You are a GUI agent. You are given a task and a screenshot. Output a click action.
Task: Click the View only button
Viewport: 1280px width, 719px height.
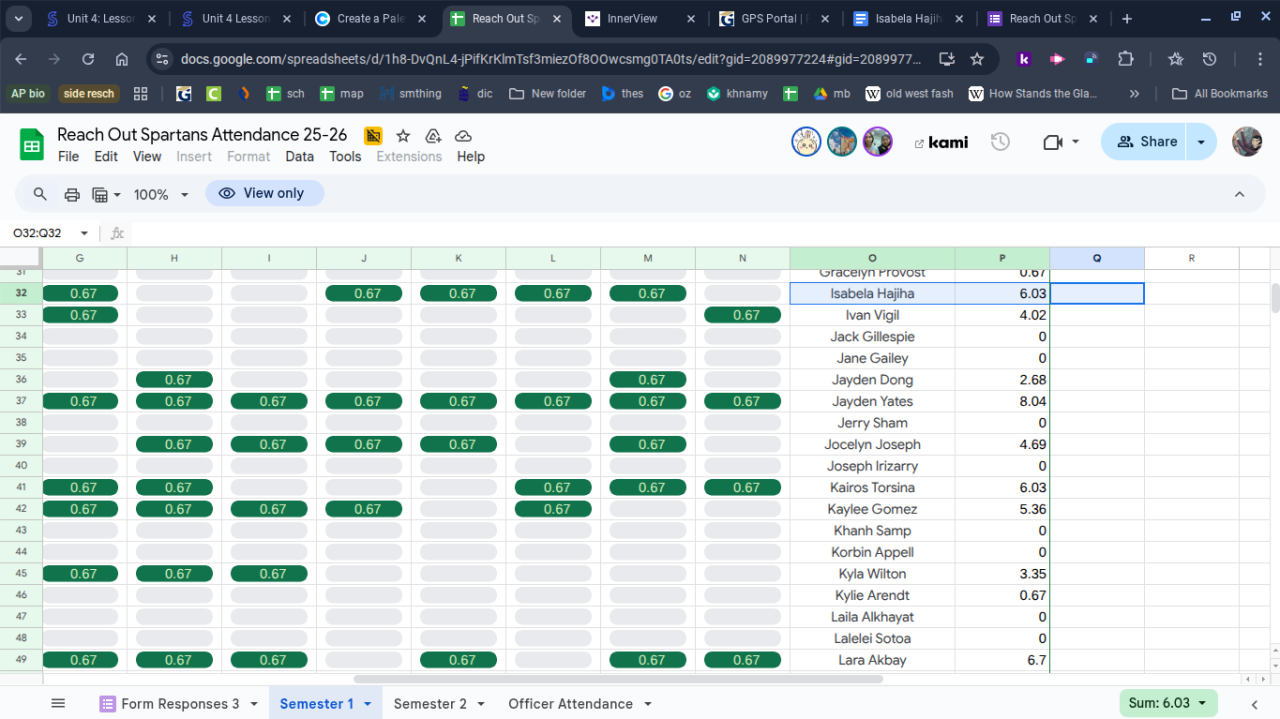click(264, 193)
